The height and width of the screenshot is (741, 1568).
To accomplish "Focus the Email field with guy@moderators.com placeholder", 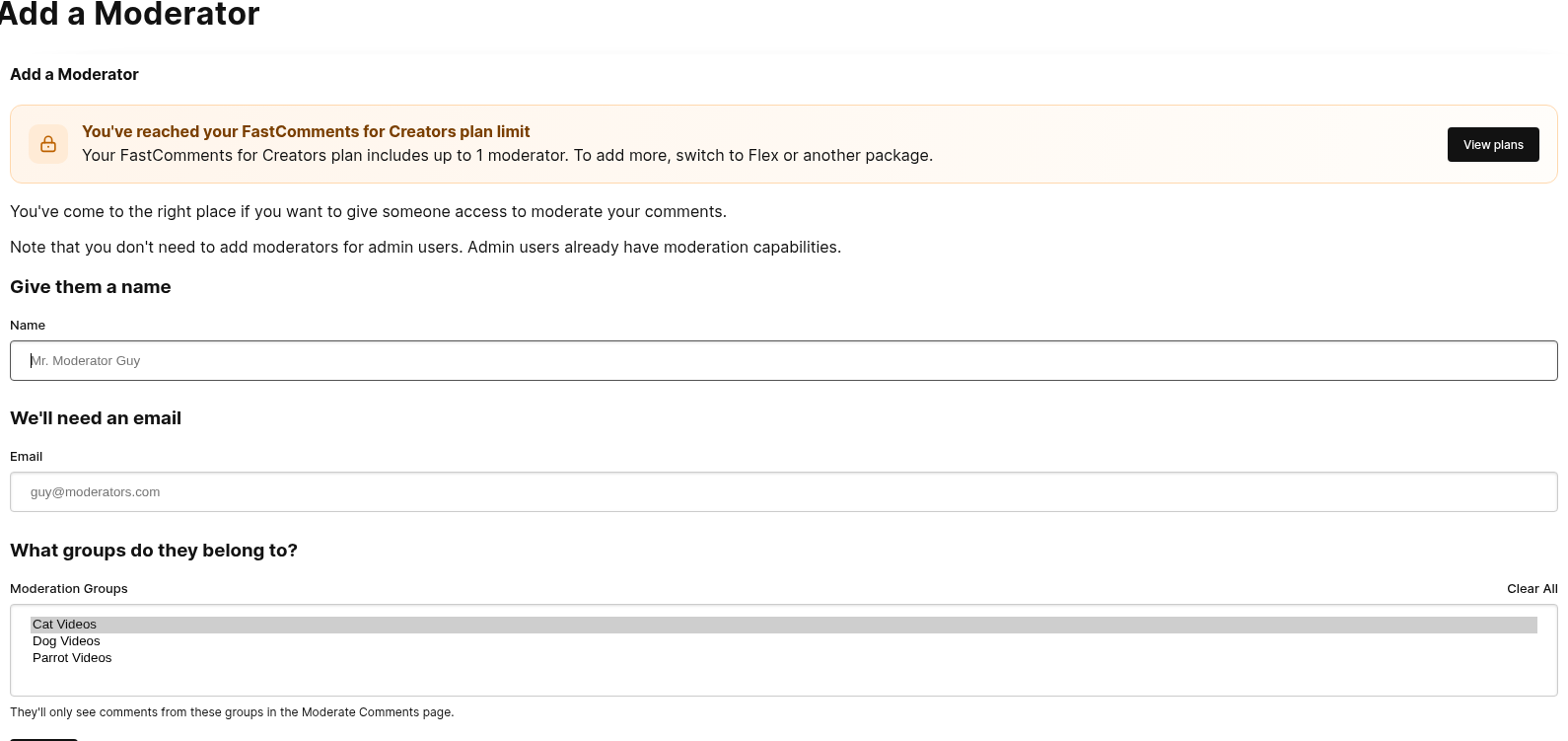I will tap(784, 492).
